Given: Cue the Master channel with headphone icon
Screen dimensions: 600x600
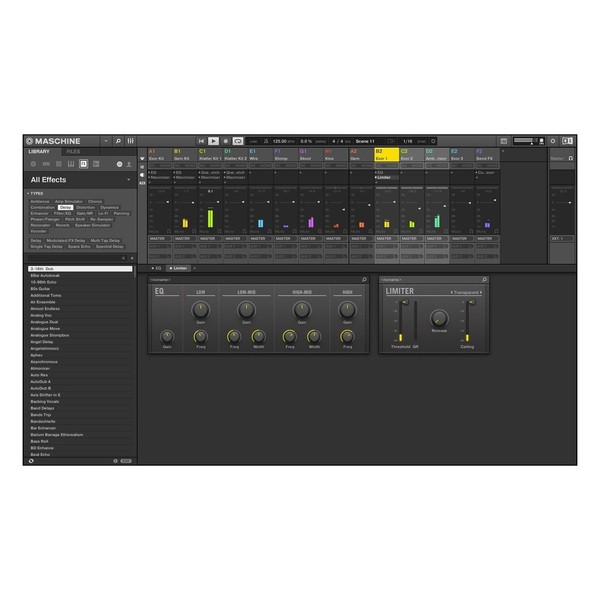Looking at the screenshot, I should tap(571, 158).
